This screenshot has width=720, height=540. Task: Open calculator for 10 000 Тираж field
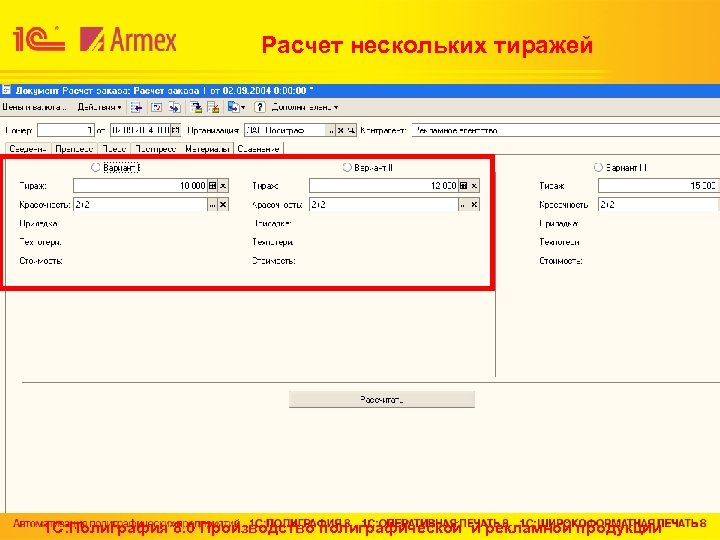pyautogui.click(x=212, y=186)
